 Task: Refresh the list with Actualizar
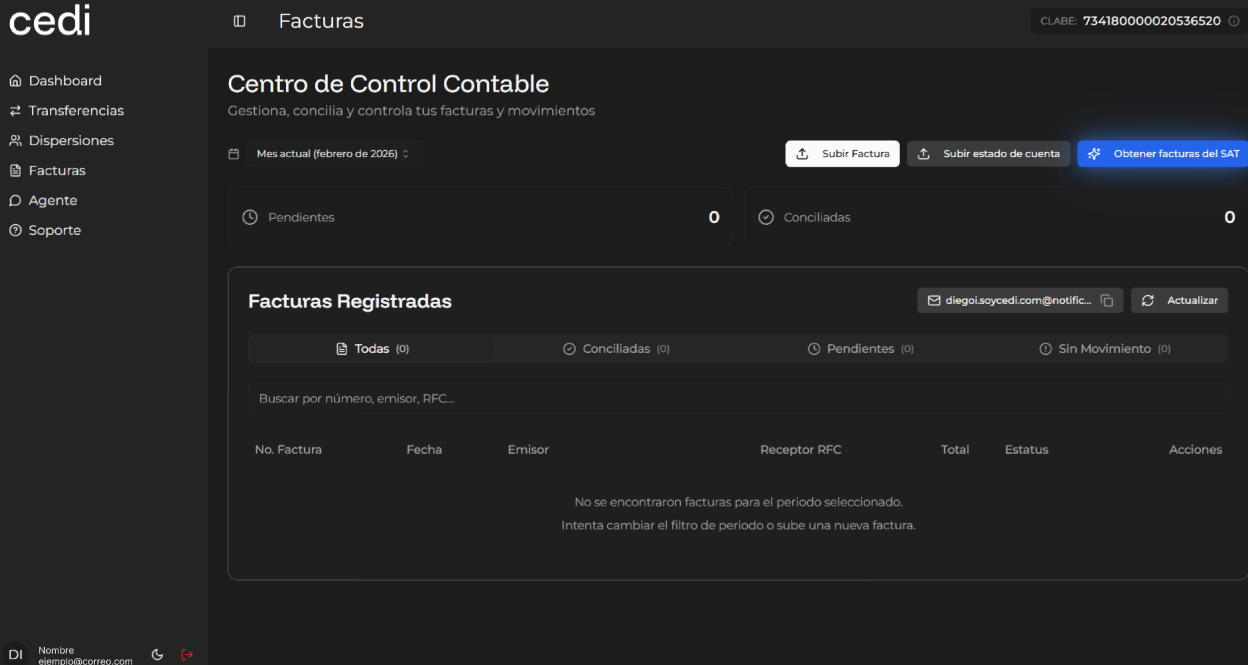[1180, 300]
